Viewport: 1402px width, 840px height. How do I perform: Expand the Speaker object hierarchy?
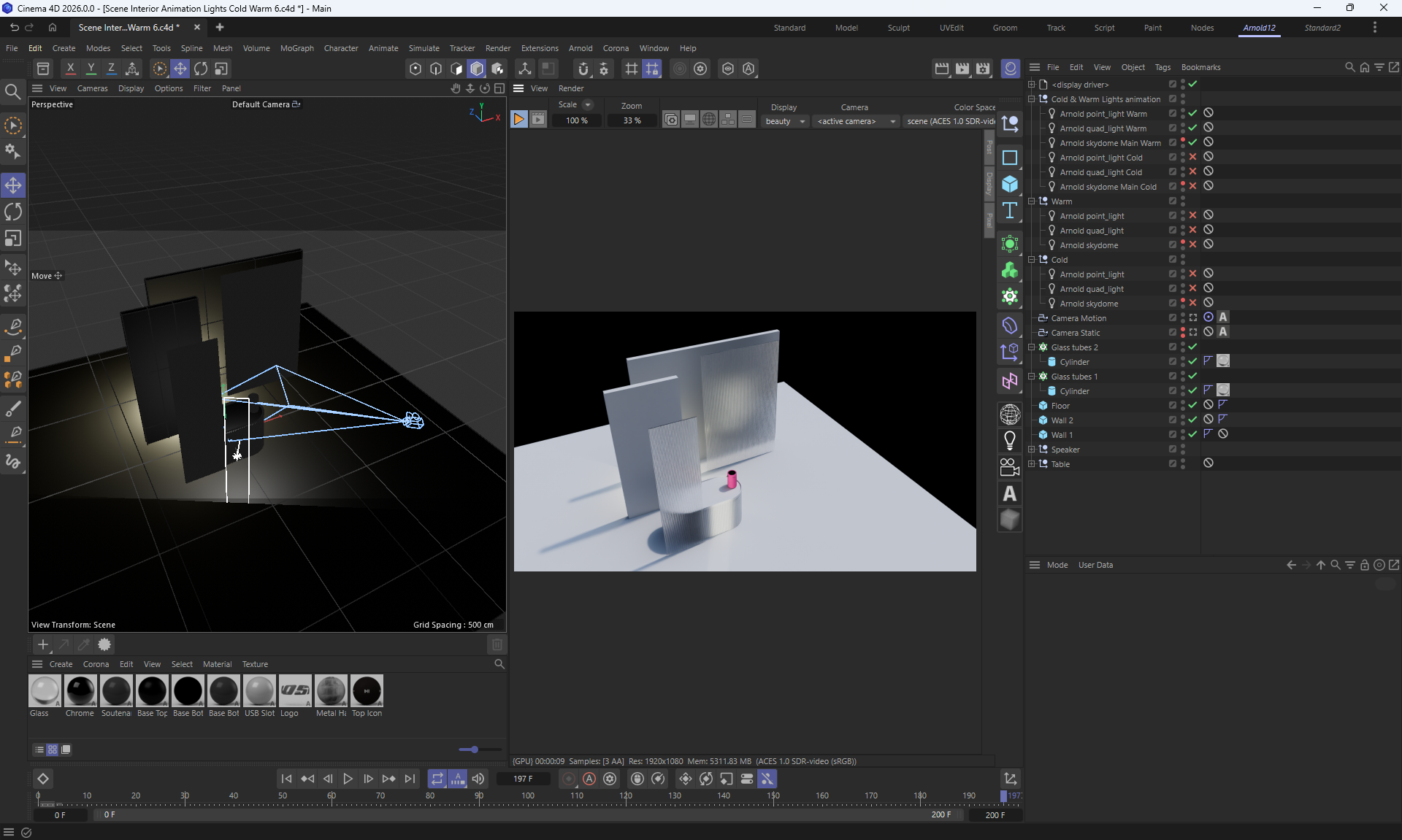tap(1032, 449)
